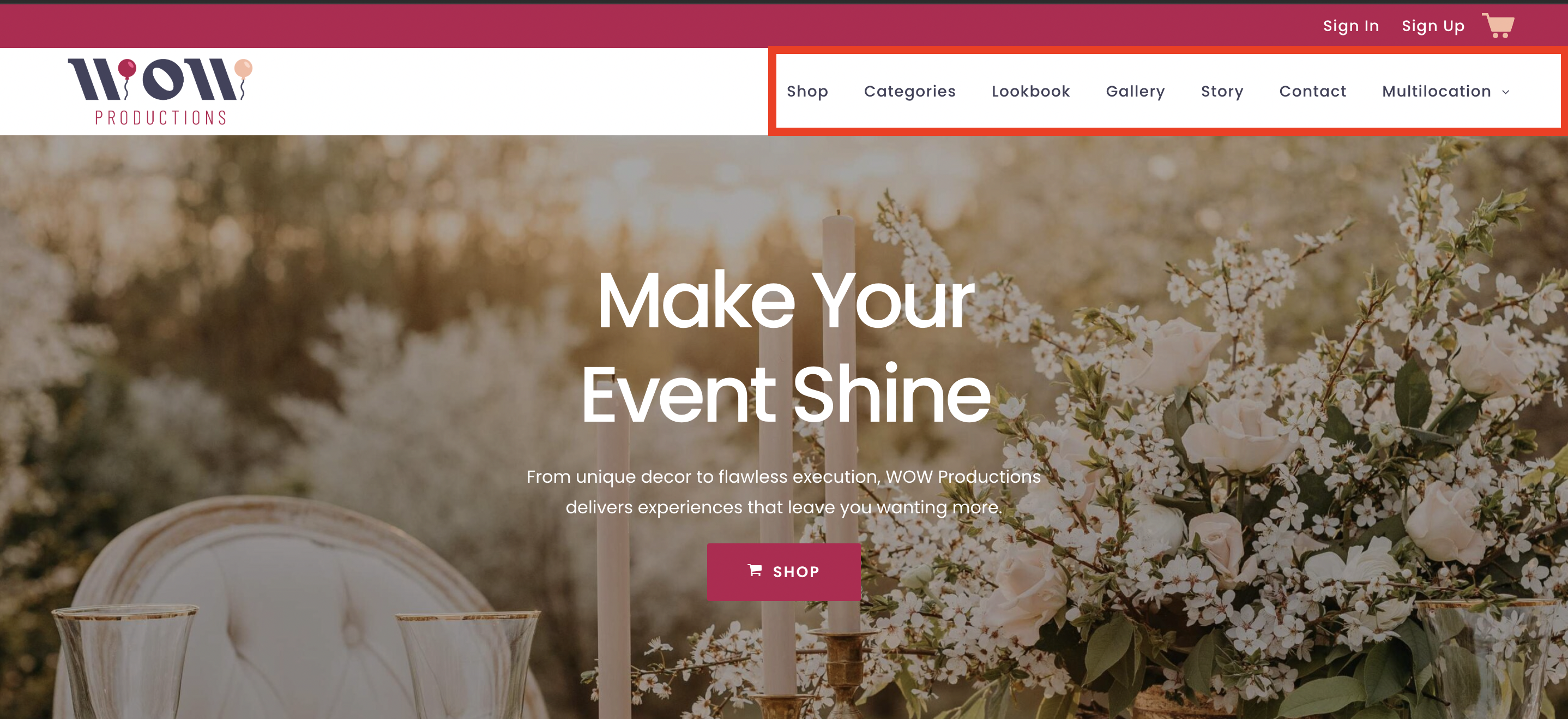Click the WOW Productions logo
This screenshot has height=719, width=1568.
click(160, 91)
